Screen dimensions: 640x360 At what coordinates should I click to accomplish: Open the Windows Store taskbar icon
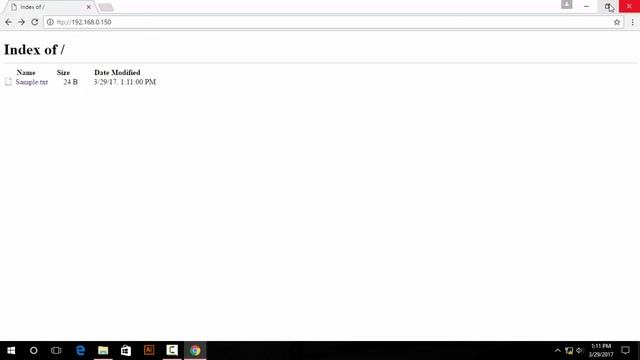pyautogui.click(x=126, y=351)
